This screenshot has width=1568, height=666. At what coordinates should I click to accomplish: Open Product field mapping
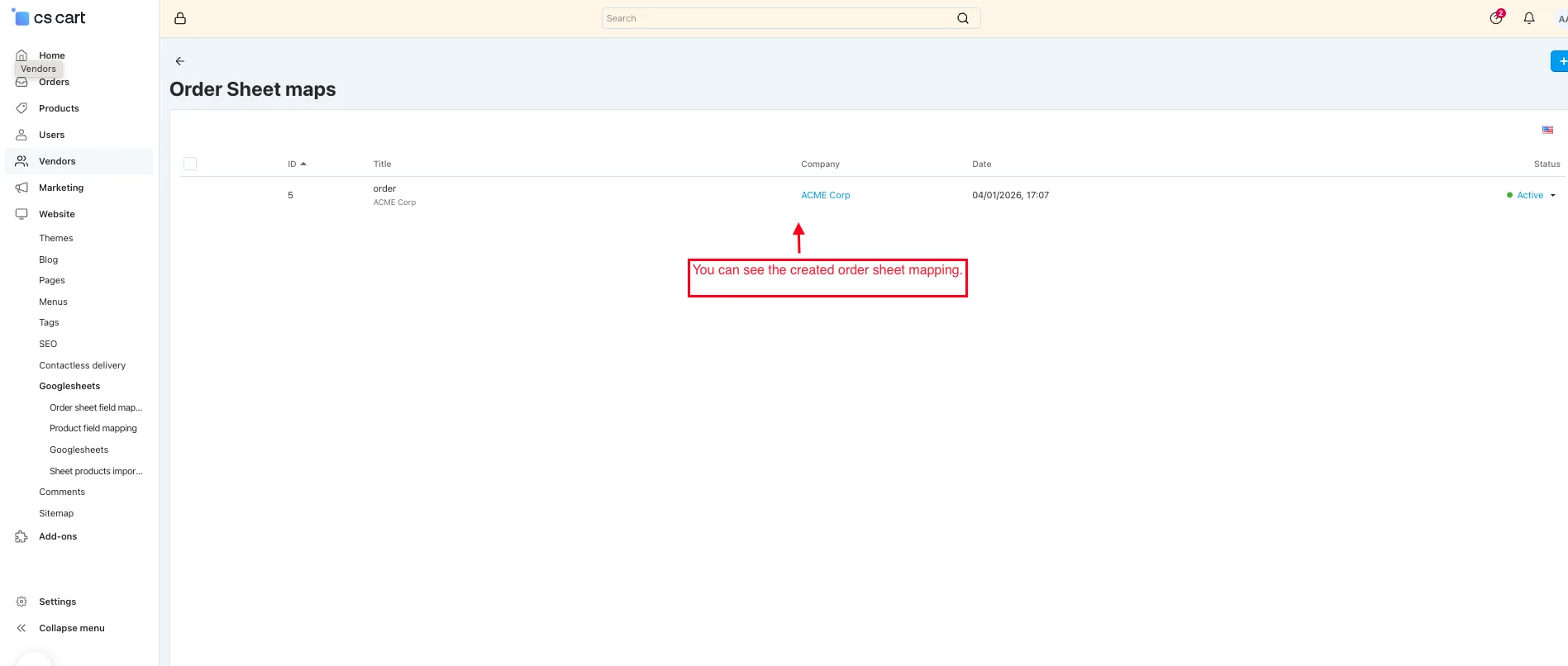pos(93,428)
